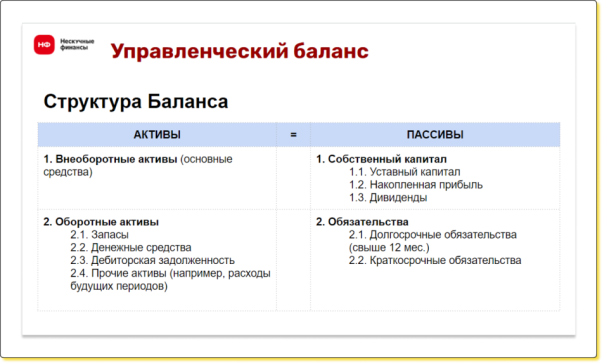Click the equals sign header cell
Viewport: 602px width, 363px height.
[293, 135]
